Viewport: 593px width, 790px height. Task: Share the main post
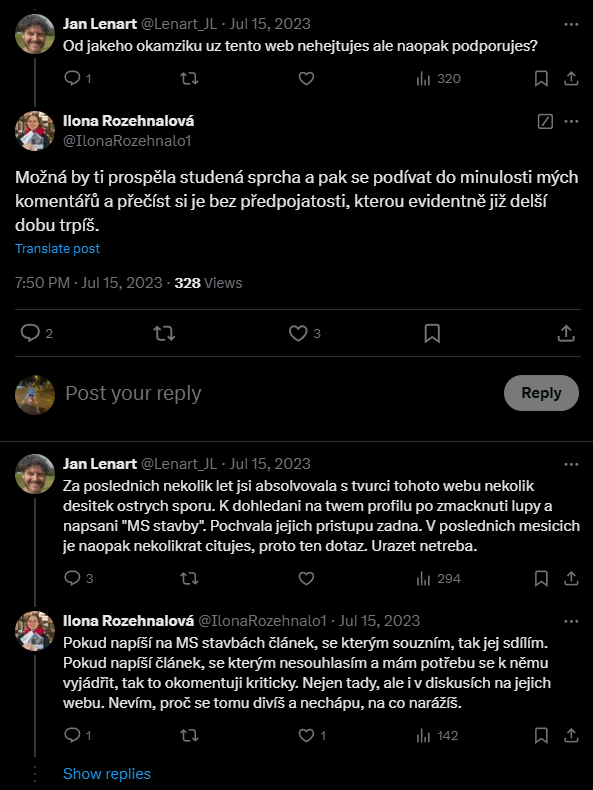[x=566, y=333]
